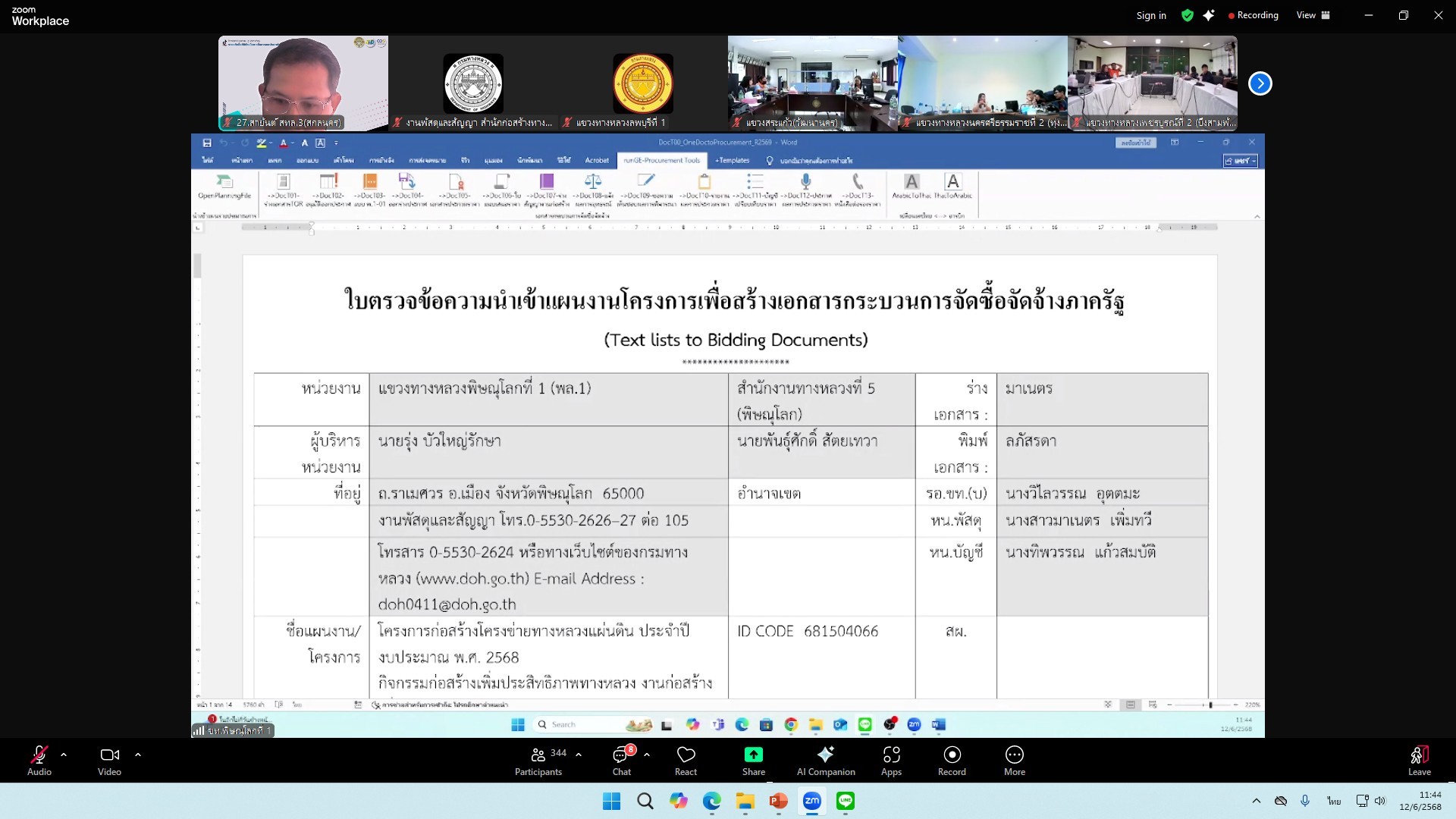Open the View layout menu
This screenshot has width=1456, height=819.
coord(1313,15)
